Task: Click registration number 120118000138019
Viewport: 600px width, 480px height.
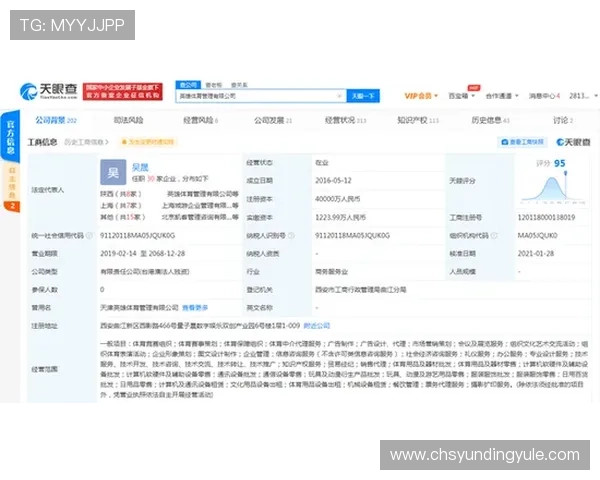Action: point(546,217)
